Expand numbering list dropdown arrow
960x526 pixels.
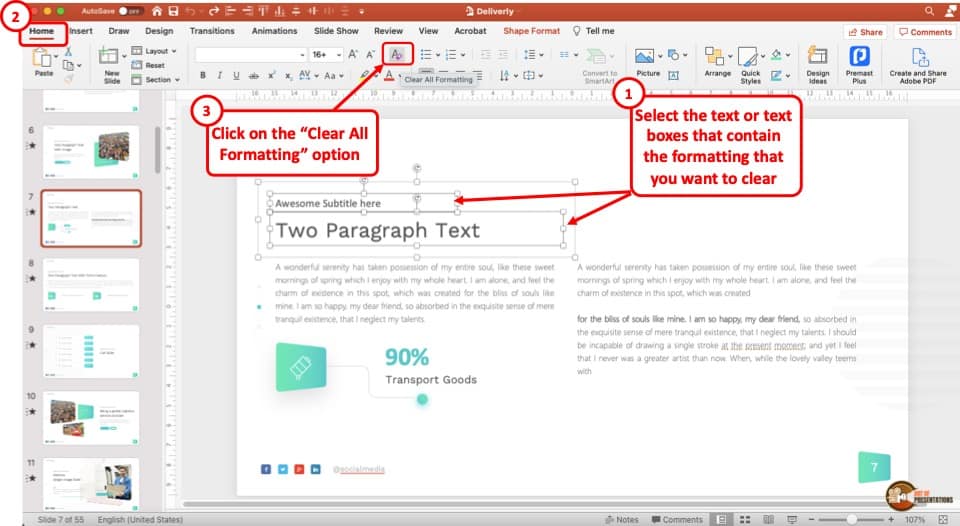coord(463,55)
